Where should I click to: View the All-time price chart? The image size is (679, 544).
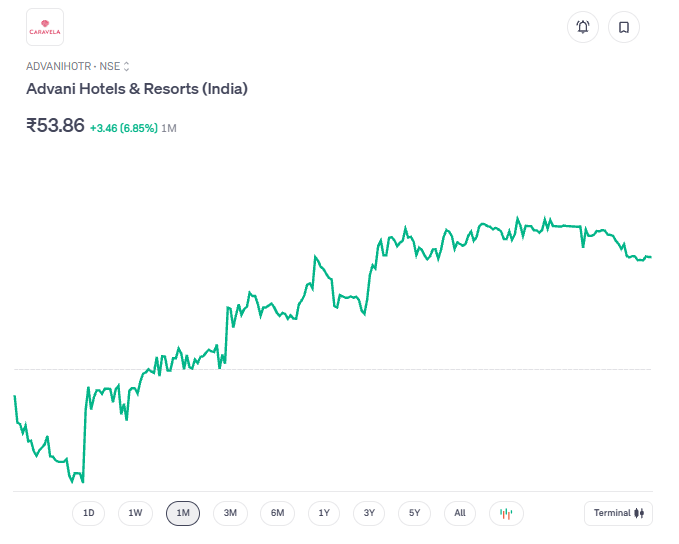(460, 513)
